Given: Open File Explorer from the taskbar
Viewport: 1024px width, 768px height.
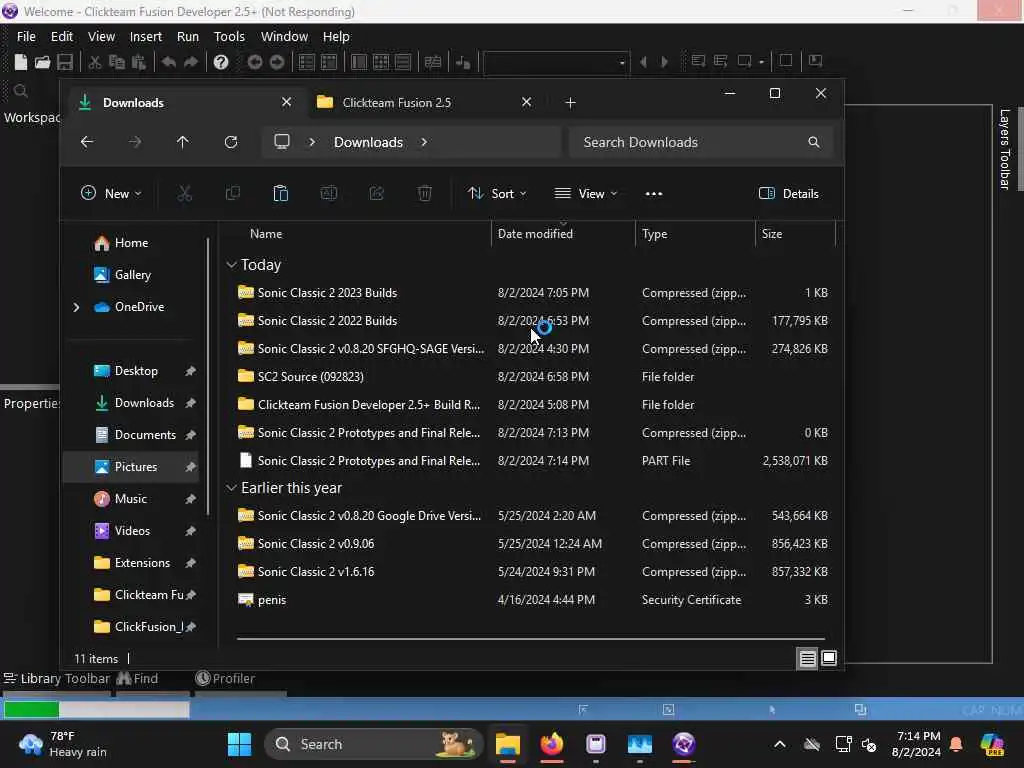Looking at the screenshot, I should [x=507, y=744].
